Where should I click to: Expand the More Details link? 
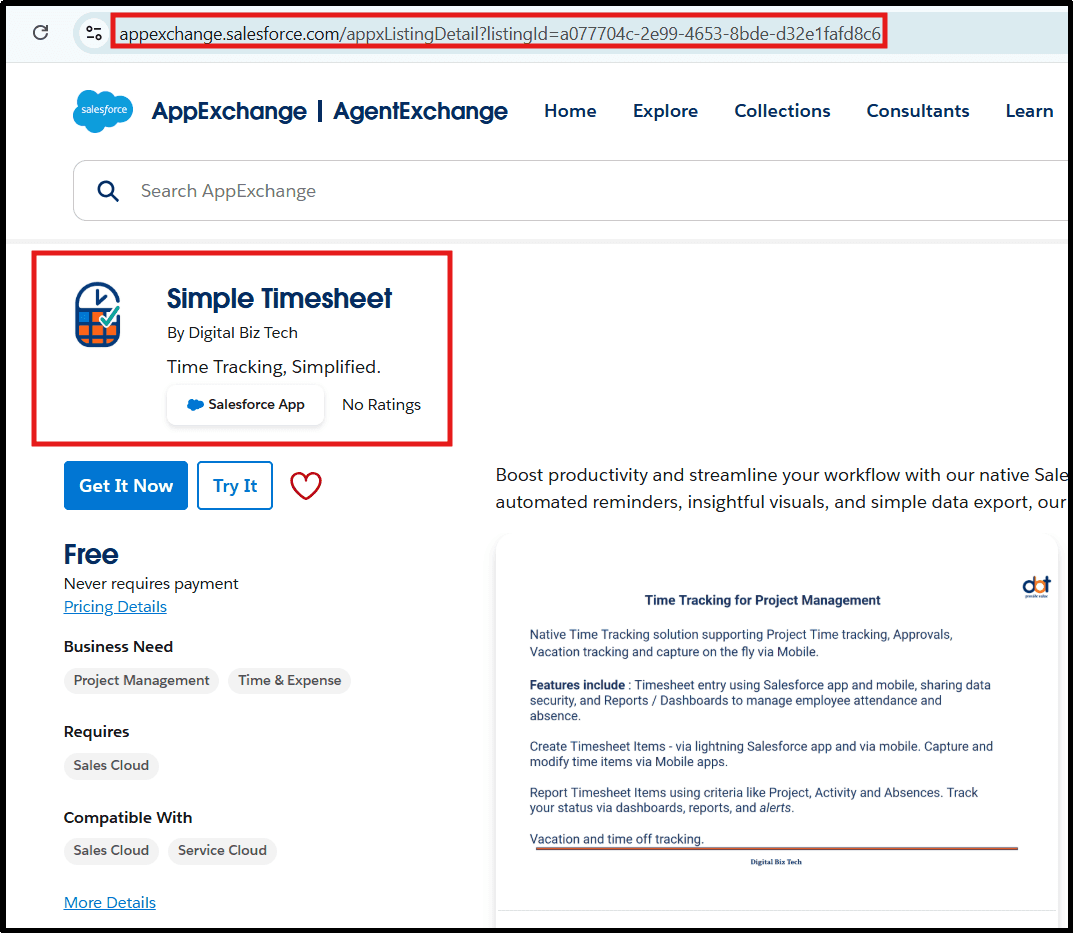110,902
